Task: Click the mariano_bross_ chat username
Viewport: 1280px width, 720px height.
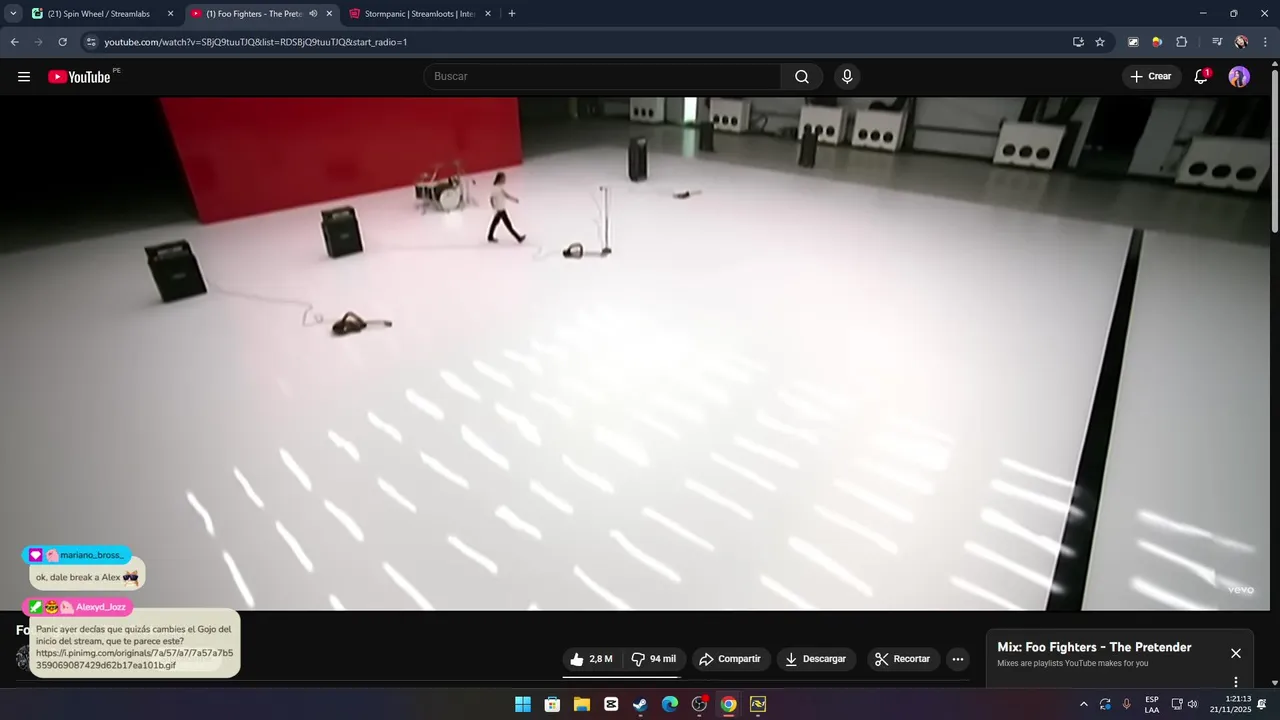Action: point(91,555)
